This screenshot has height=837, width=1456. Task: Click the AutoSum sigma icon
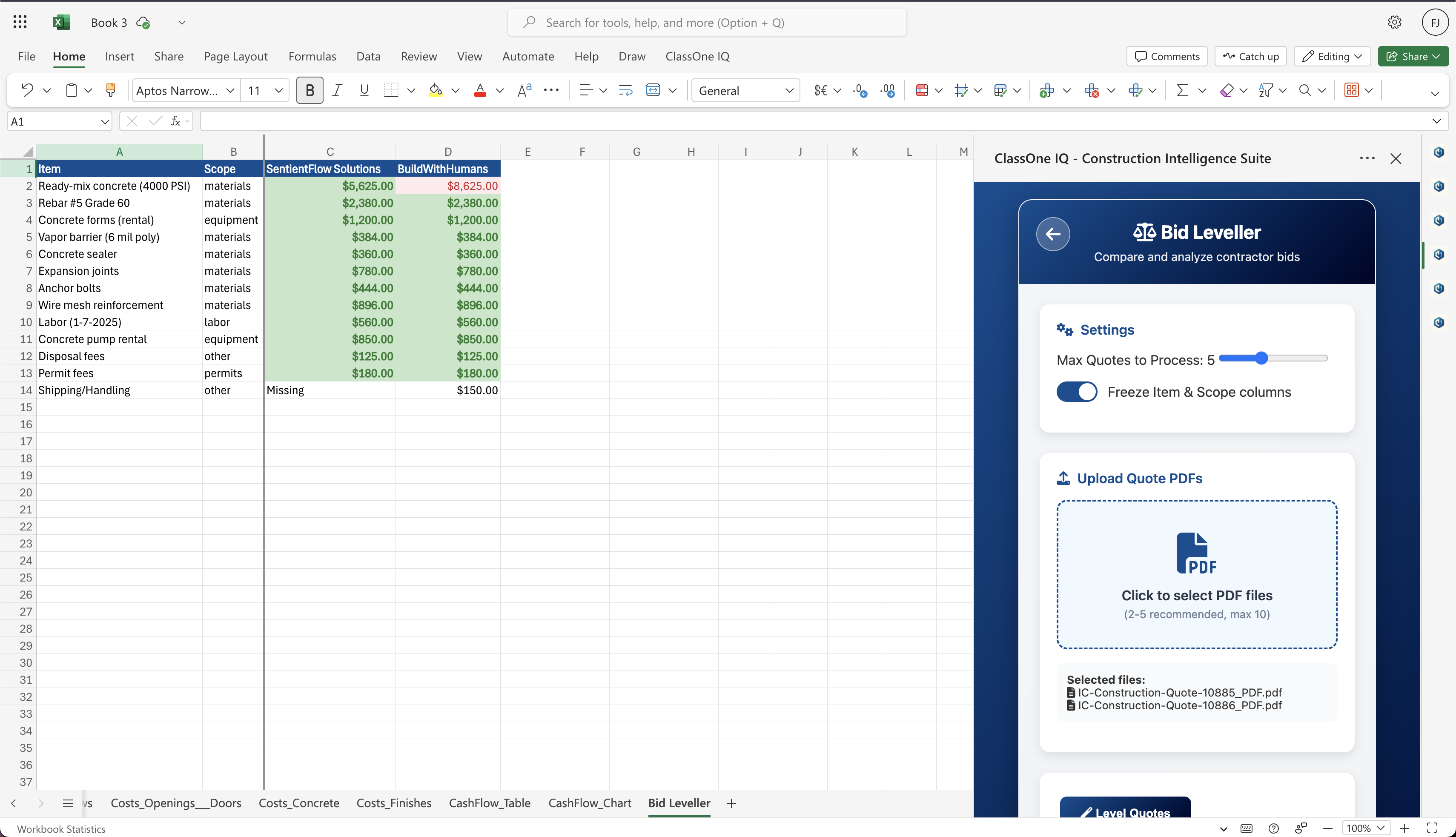click(1182, 90)
